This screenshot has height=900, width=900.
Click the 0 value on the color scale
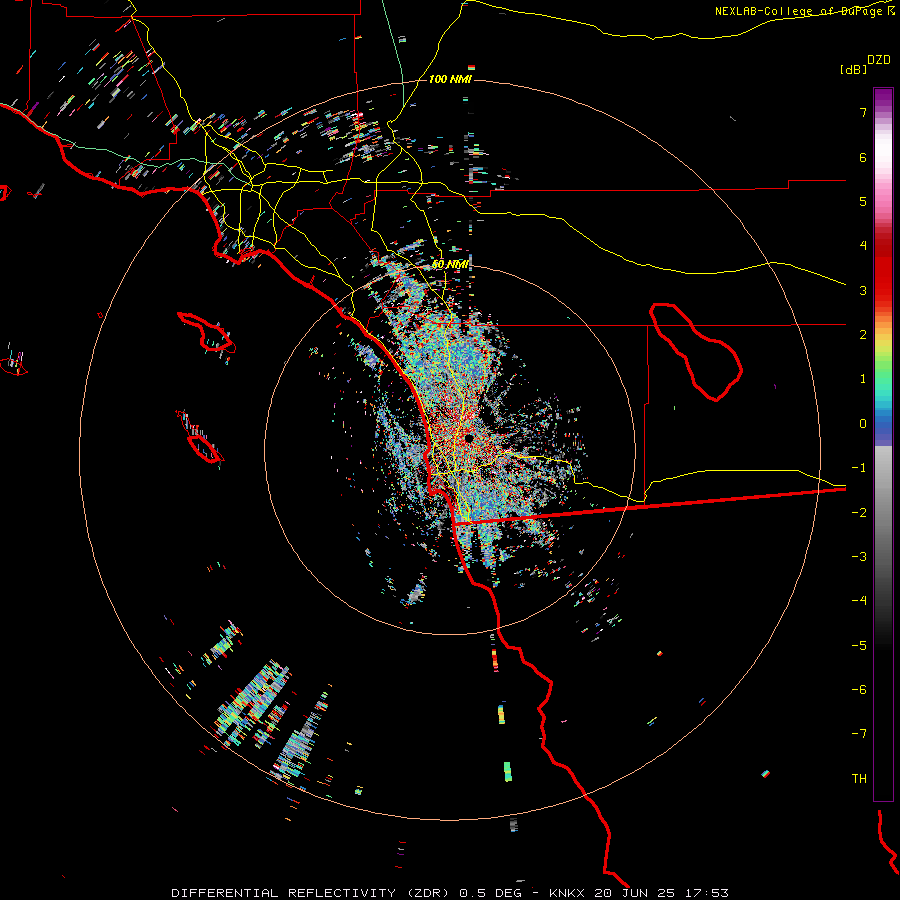863,424
